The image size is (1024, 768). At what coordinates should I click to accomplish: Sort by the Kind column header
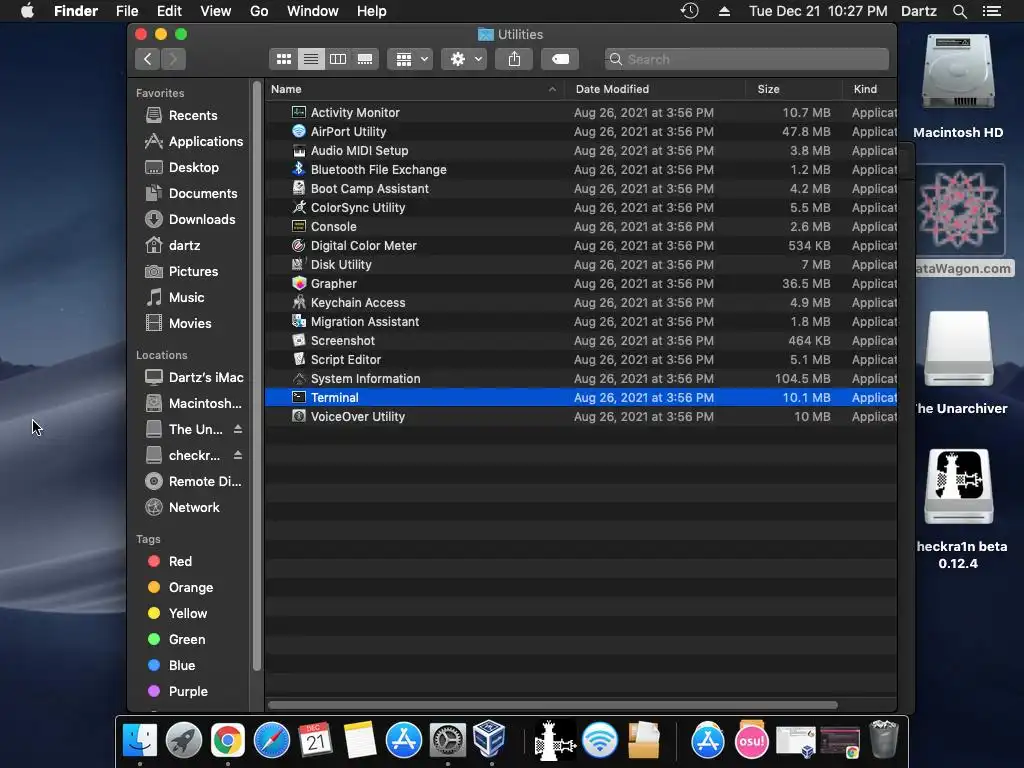(x=869, y=89)
